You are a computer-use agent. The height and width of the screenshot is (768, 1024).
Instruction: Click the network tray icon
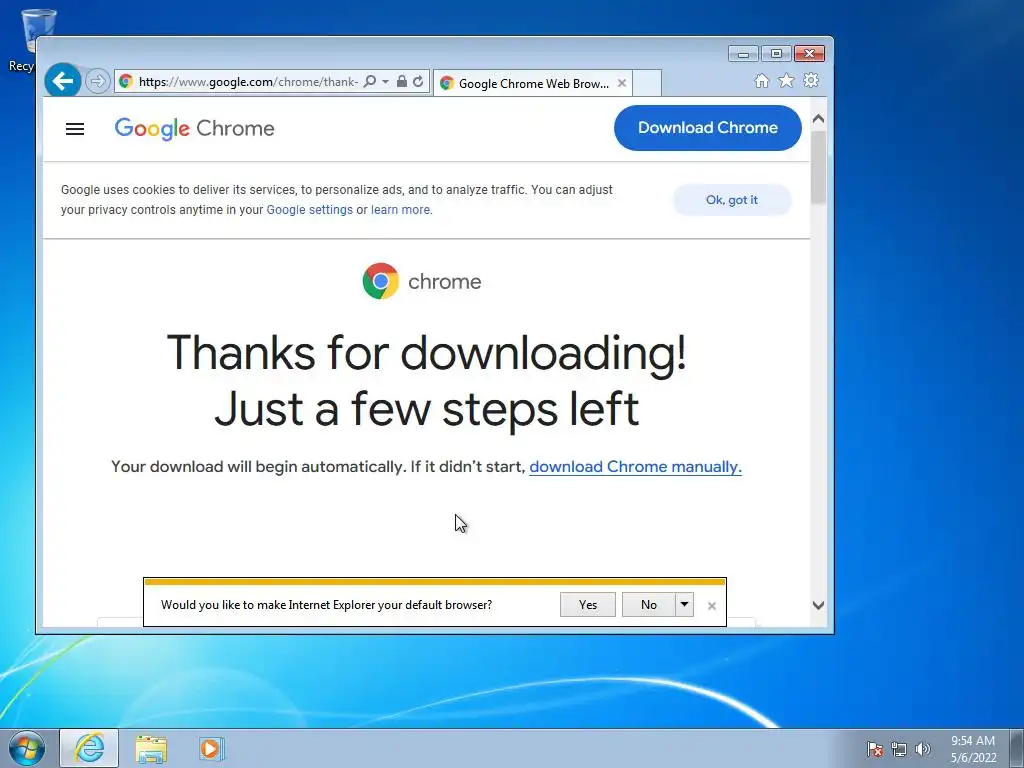point(899,749)
